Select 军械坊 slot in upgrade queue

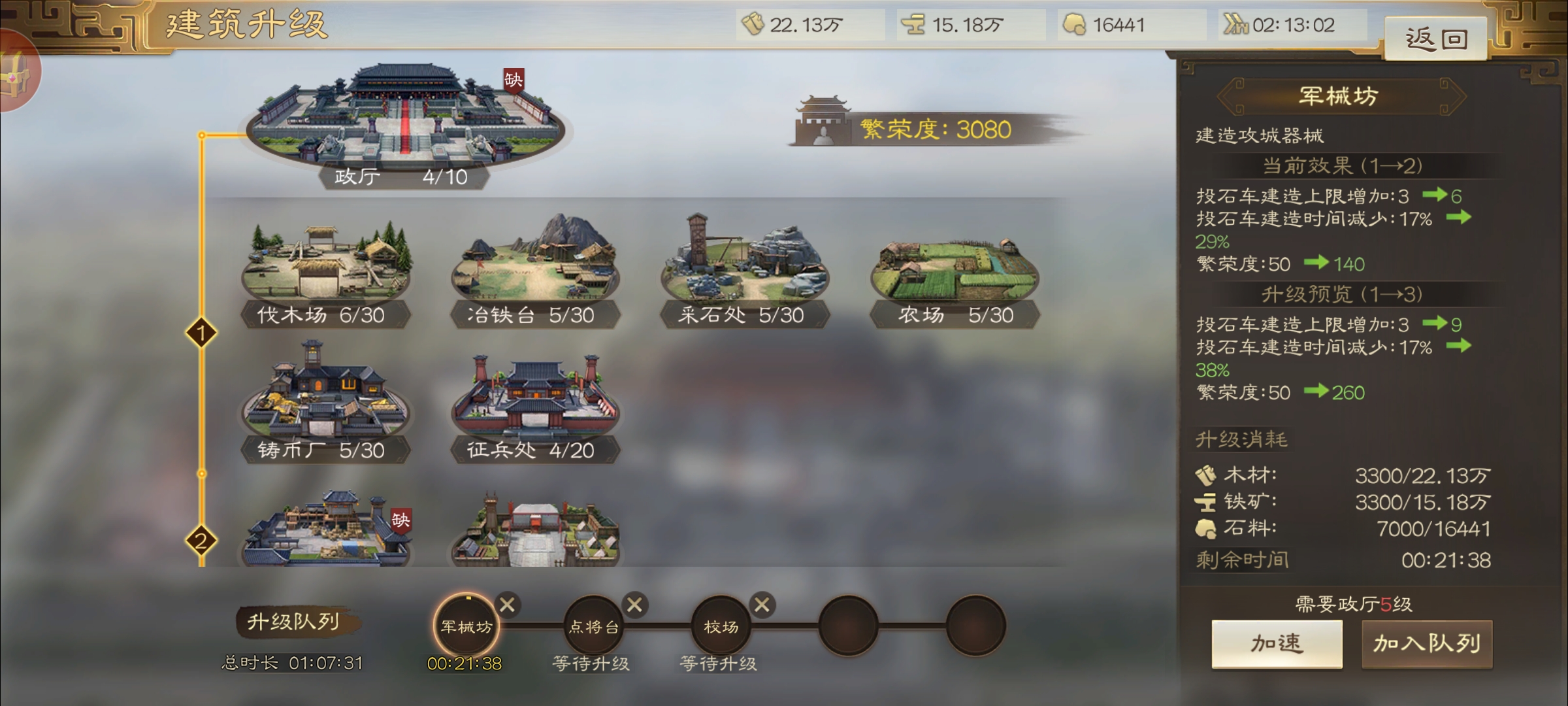(466, 626)
